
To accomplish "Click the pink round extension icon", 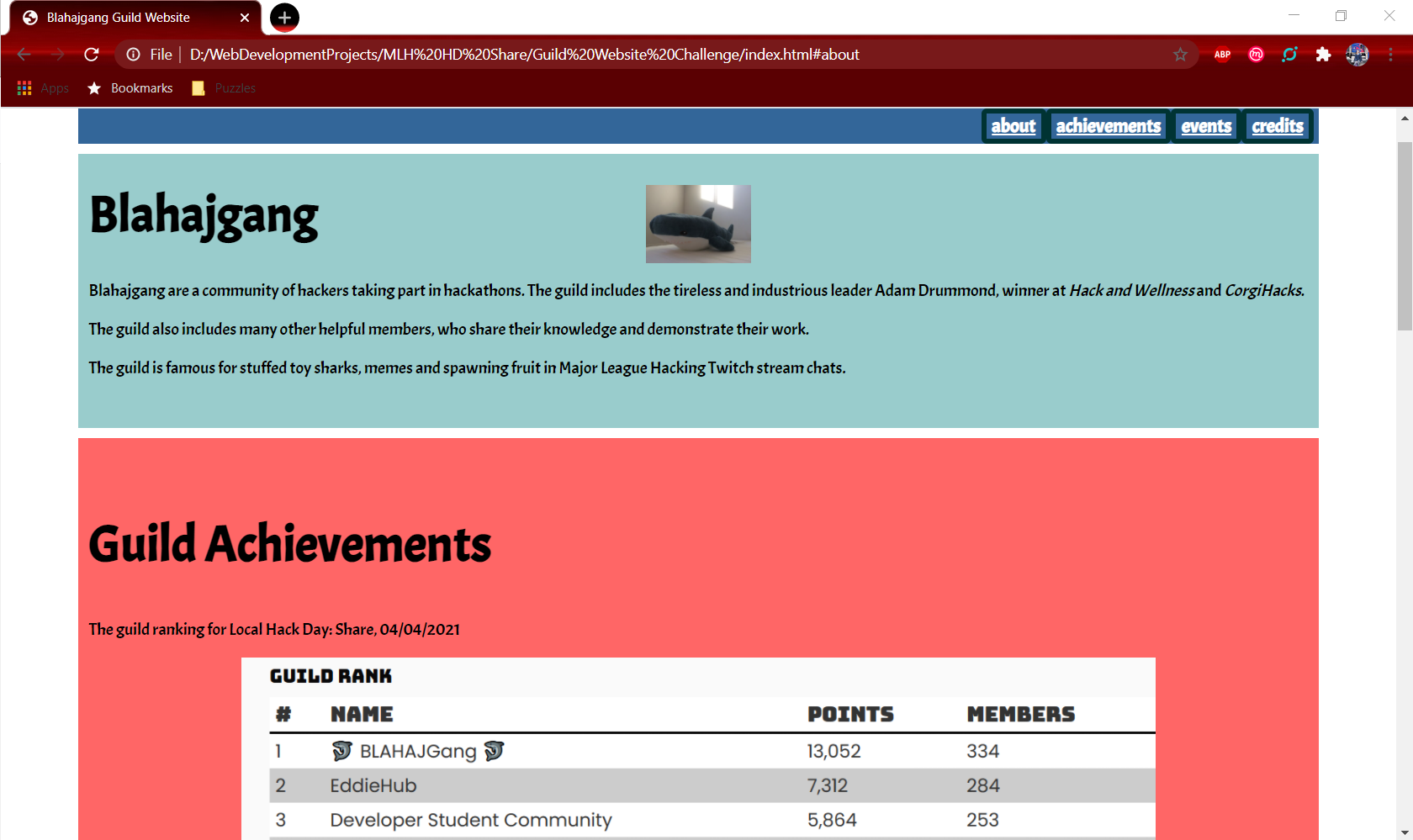I will [1256, 55].
